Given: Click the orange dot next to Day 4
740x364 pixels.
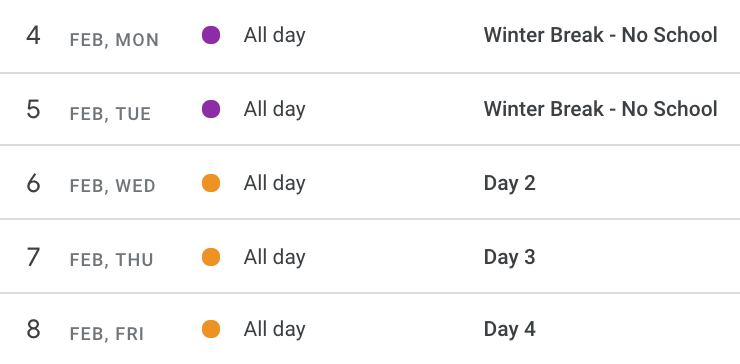Looking at the screenshot, I should [x=211, y=329].
